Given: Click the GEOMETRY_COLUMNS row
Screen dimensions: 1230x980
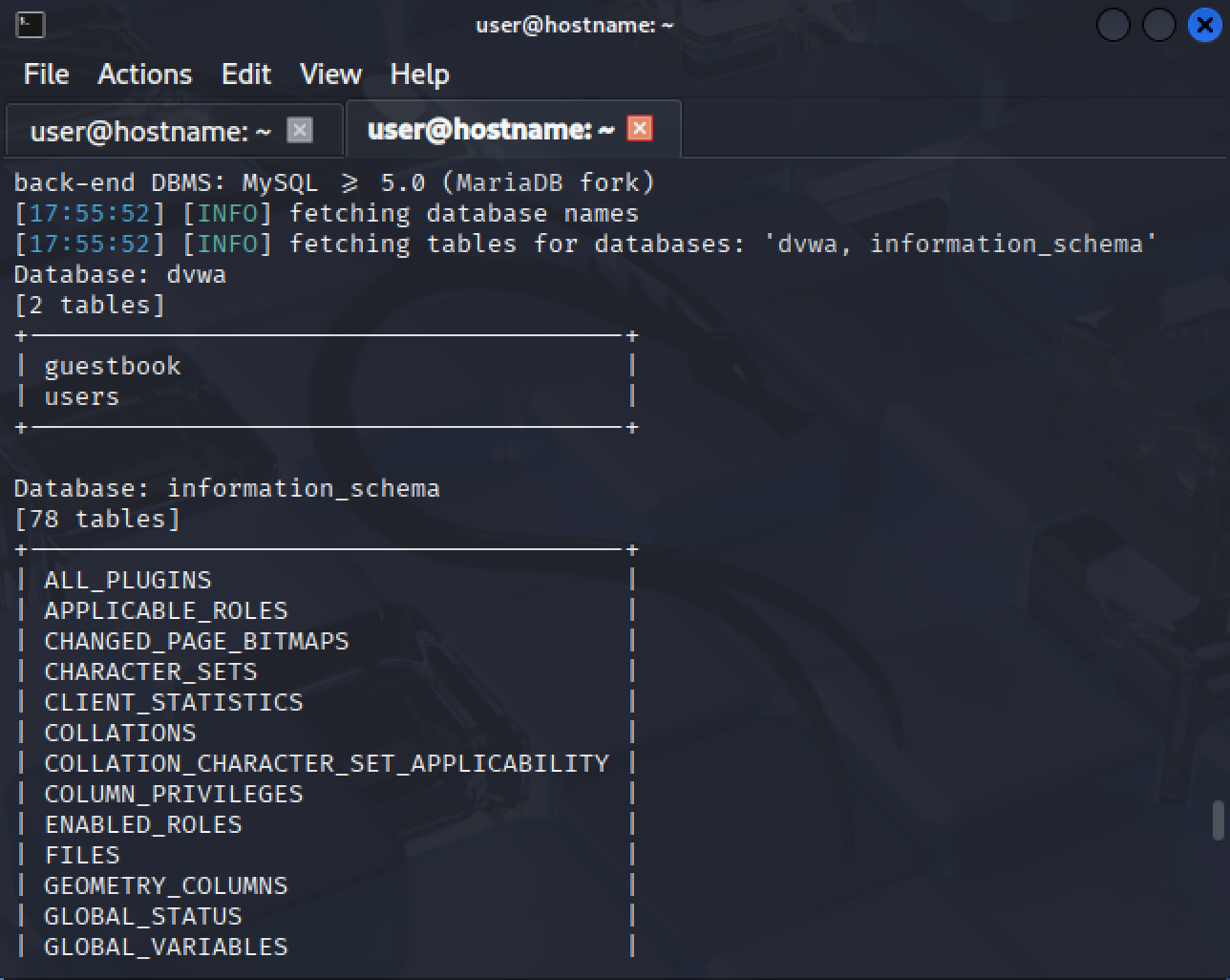Looking at the screenshot, I should (x=325, y=885).
